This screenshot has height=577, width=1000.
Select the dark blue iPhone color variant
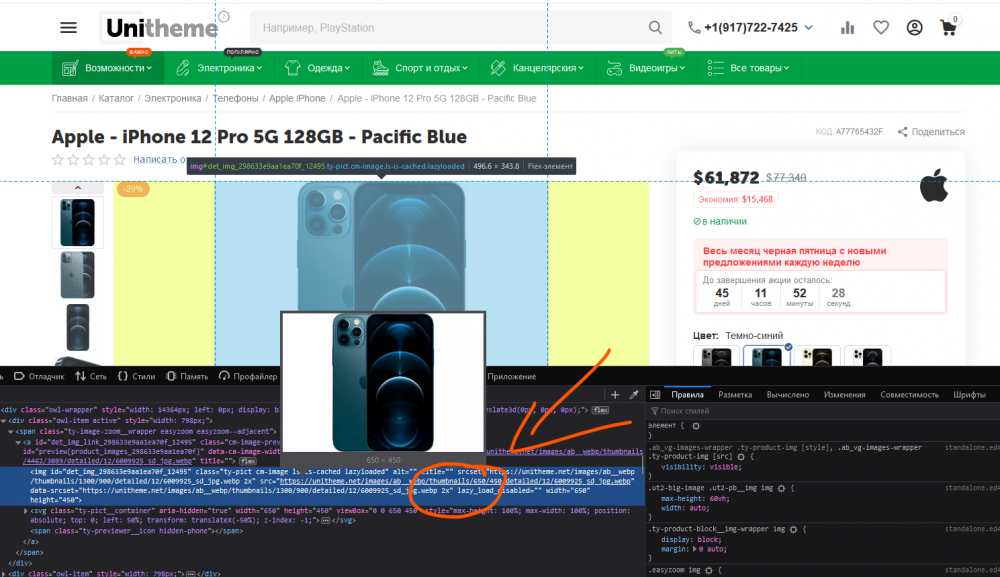(768, 358)
